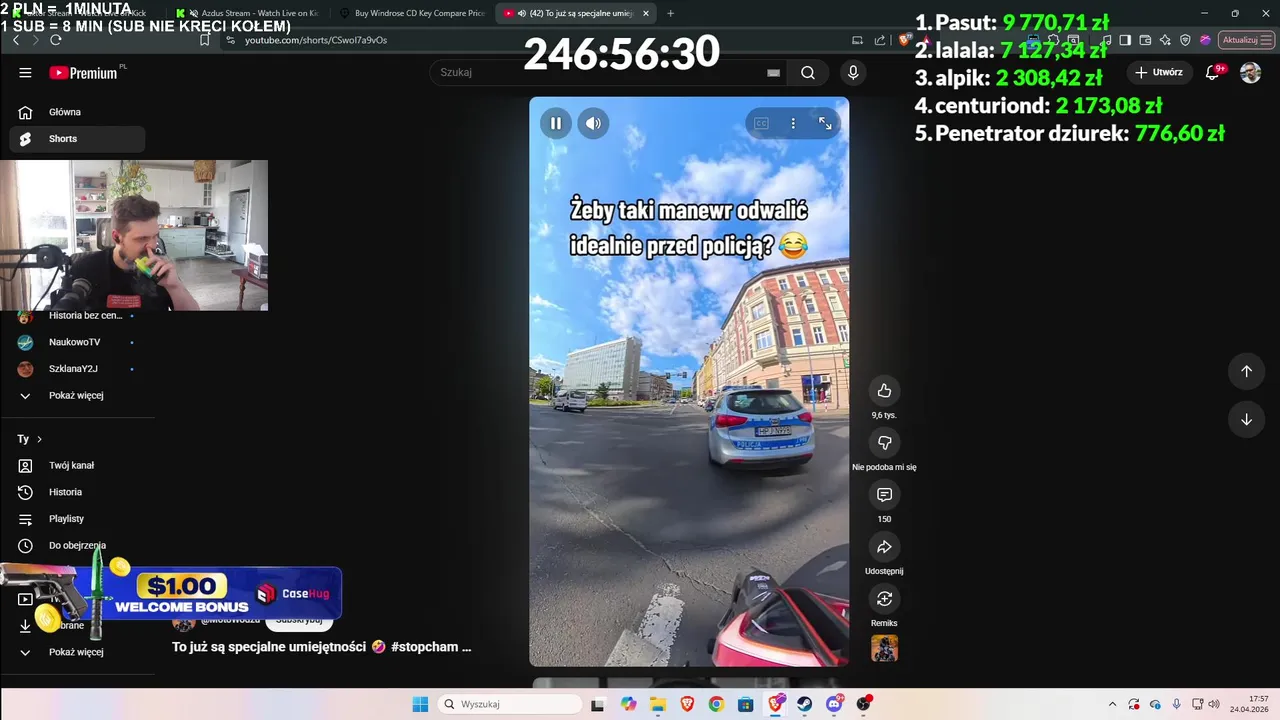The image size is (1280, 720).
Task: Mute the Shorts video volume
Action: (593, 123)
